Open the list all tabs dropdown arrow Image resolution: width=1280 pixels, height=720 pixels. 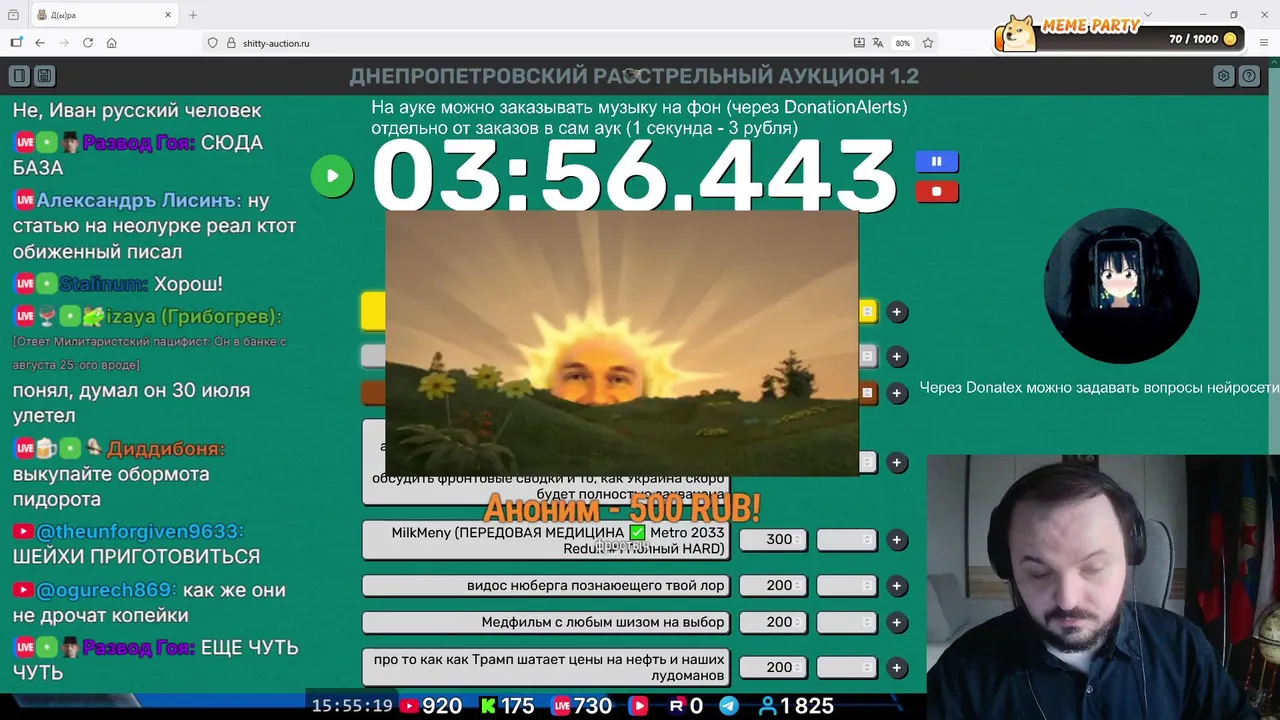click(x=1147, y=15)
